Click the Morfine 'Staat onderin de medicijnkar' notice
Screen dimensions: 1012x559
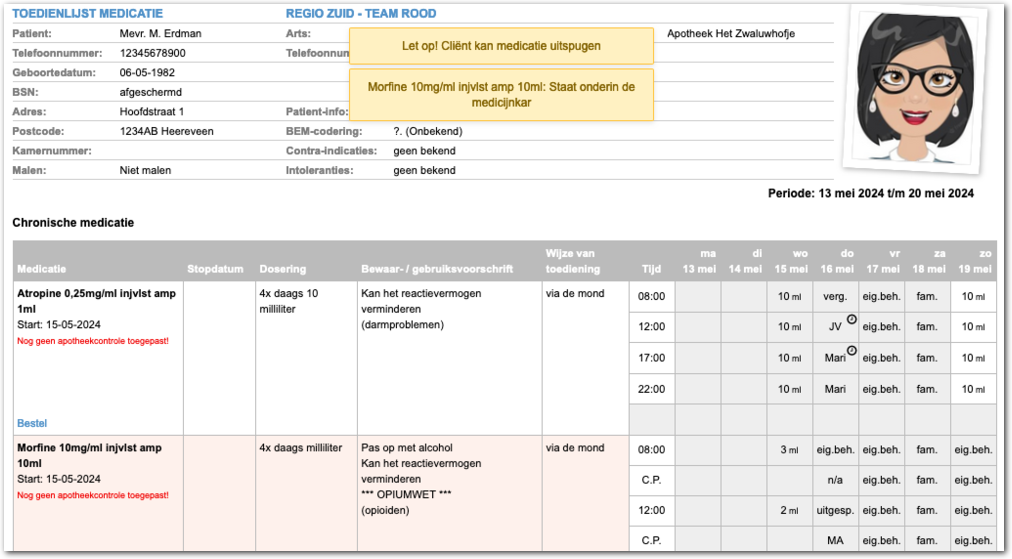tap(501, 94)
